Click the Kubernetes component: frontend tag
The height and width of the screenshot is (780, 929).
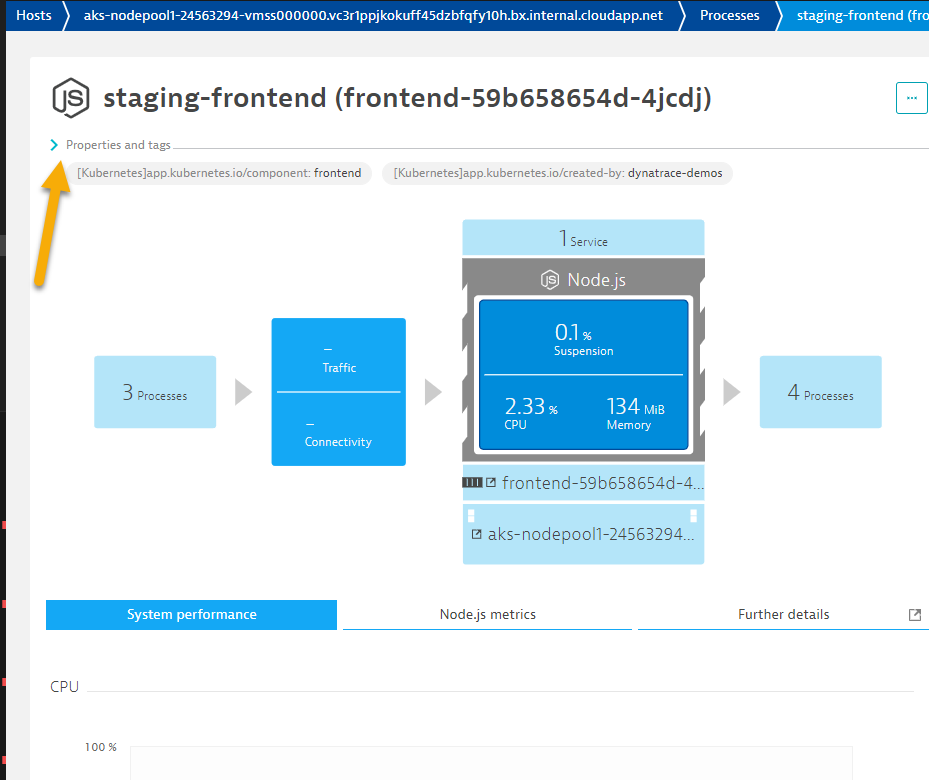pos(219,173)
